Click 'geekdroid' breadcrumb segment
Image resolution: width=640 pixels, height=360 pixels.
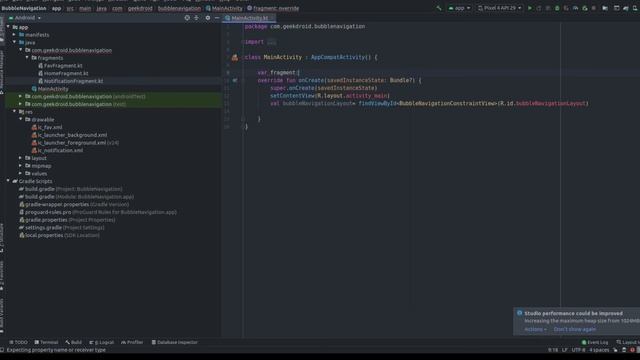(140, 8)
